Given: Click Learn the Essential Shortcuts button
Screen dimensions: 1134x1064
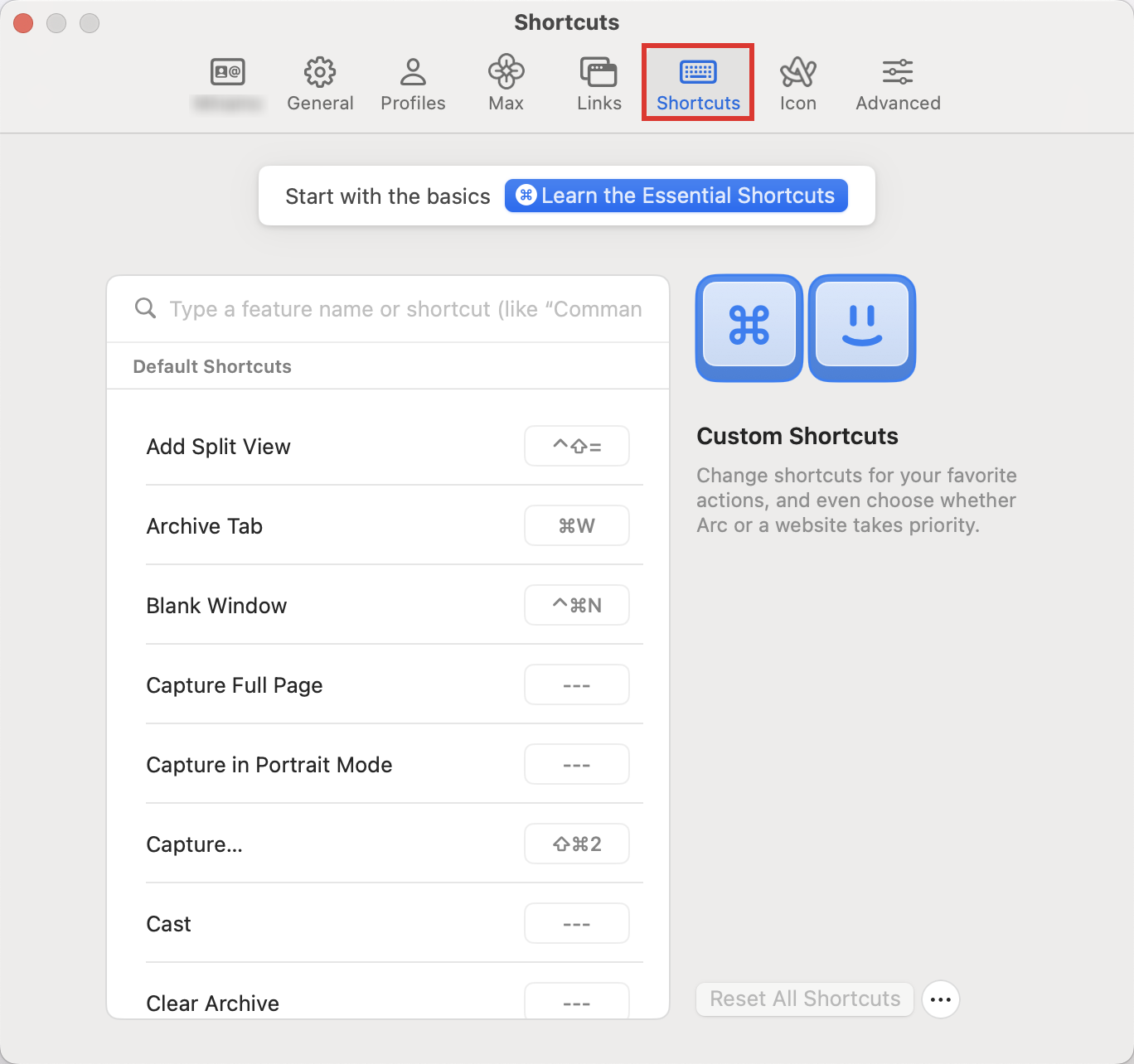Looking at the screenshot, I should point(676,196).
